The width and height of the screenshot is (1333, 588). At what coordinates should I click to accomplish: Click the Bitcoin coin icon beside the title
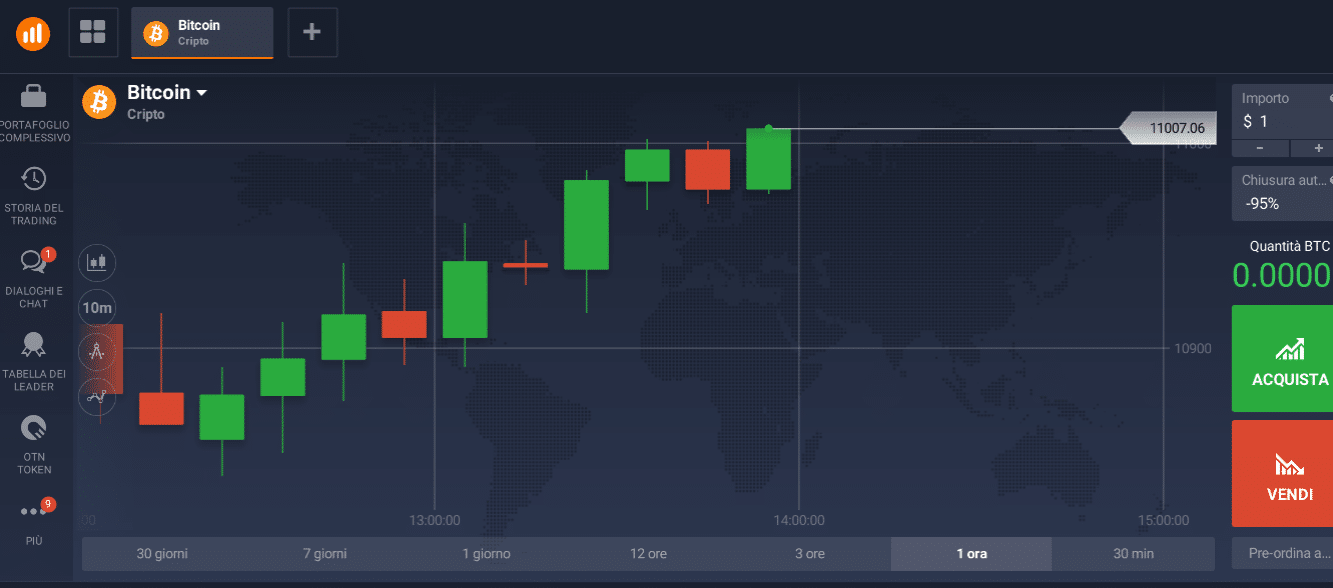(99, 101)
